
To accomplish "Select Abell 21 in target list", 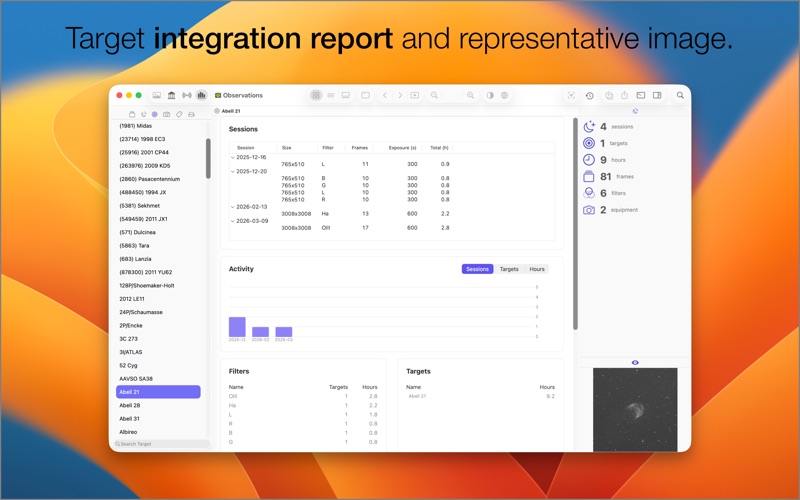I will click(158, 392).
